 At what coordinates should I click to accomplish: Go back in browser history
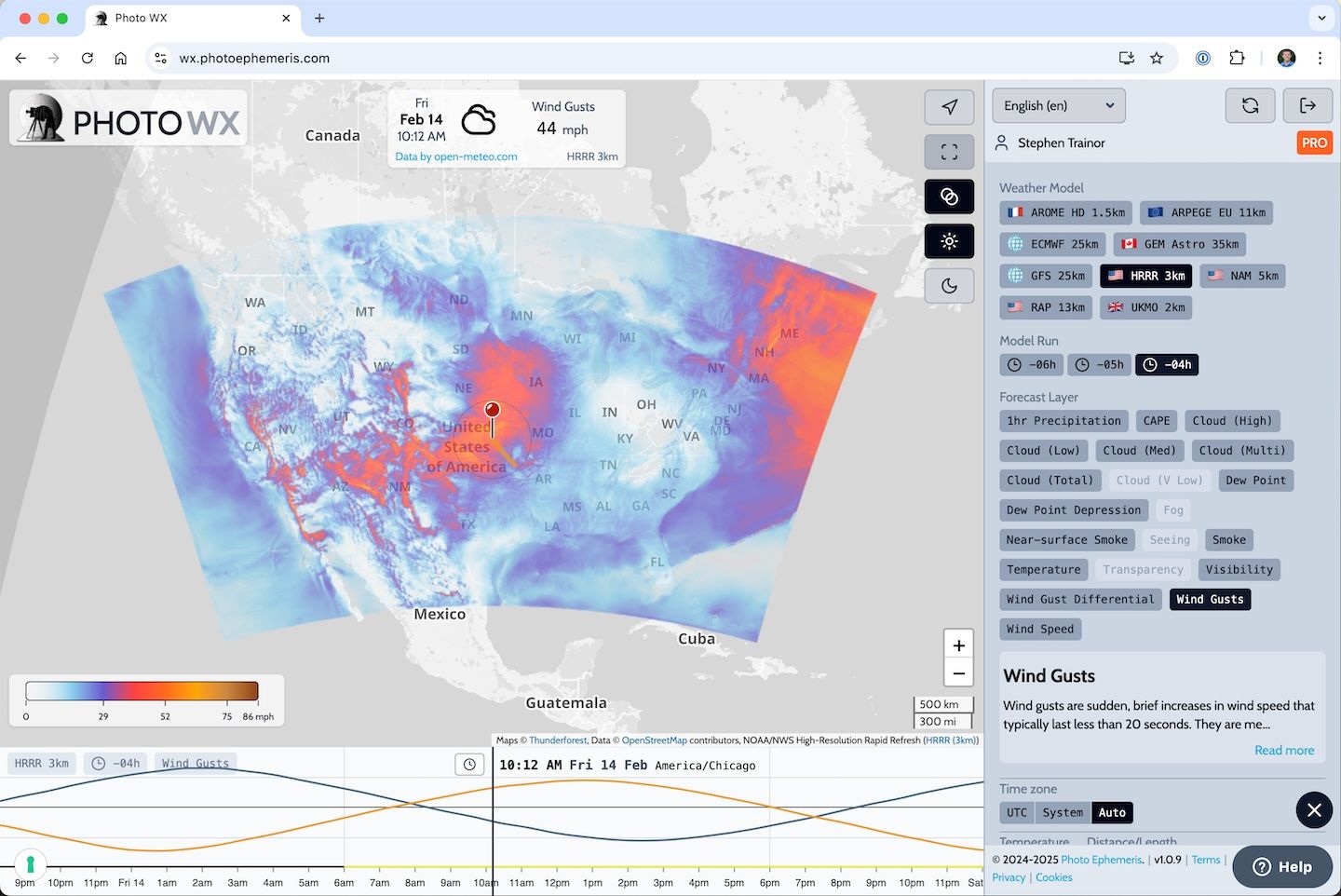pyautogui.click(x=20, y=58)
